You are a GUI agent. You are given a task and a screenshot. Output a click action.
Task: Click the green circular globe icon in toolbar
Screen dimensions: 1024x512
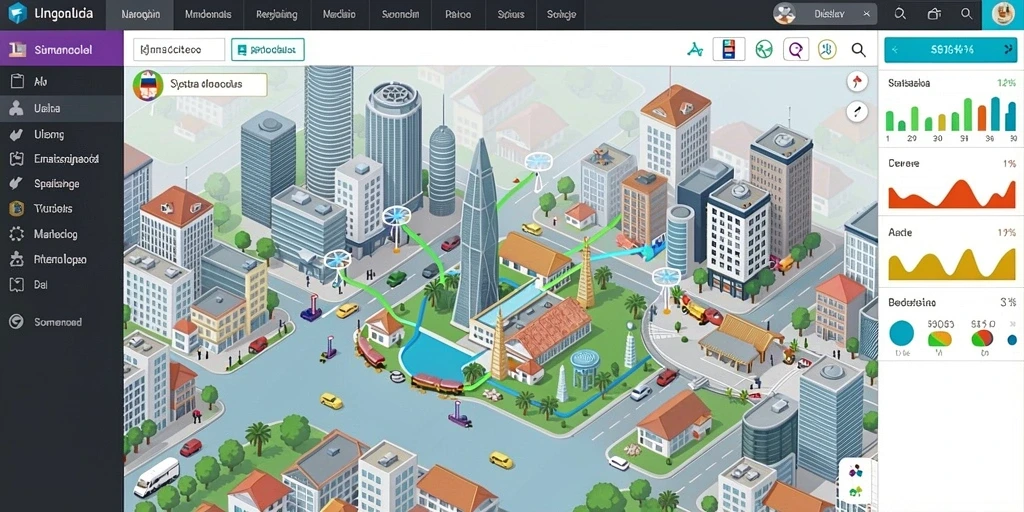click(x=764, y=50)
